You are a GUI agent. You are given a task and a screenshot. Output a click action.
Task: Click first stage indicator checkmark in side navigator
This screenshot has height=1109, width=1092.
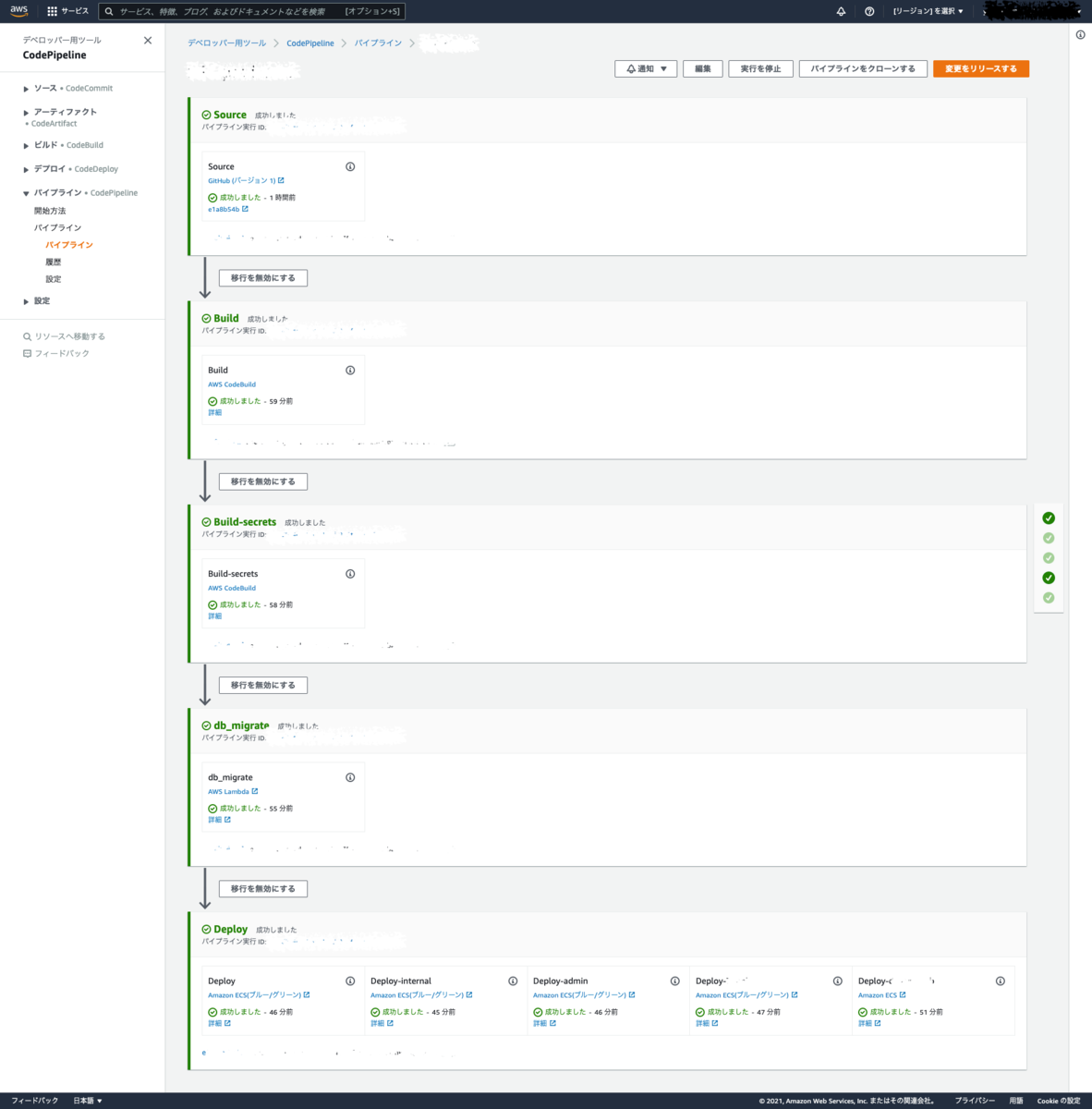tap(1049, 518)
